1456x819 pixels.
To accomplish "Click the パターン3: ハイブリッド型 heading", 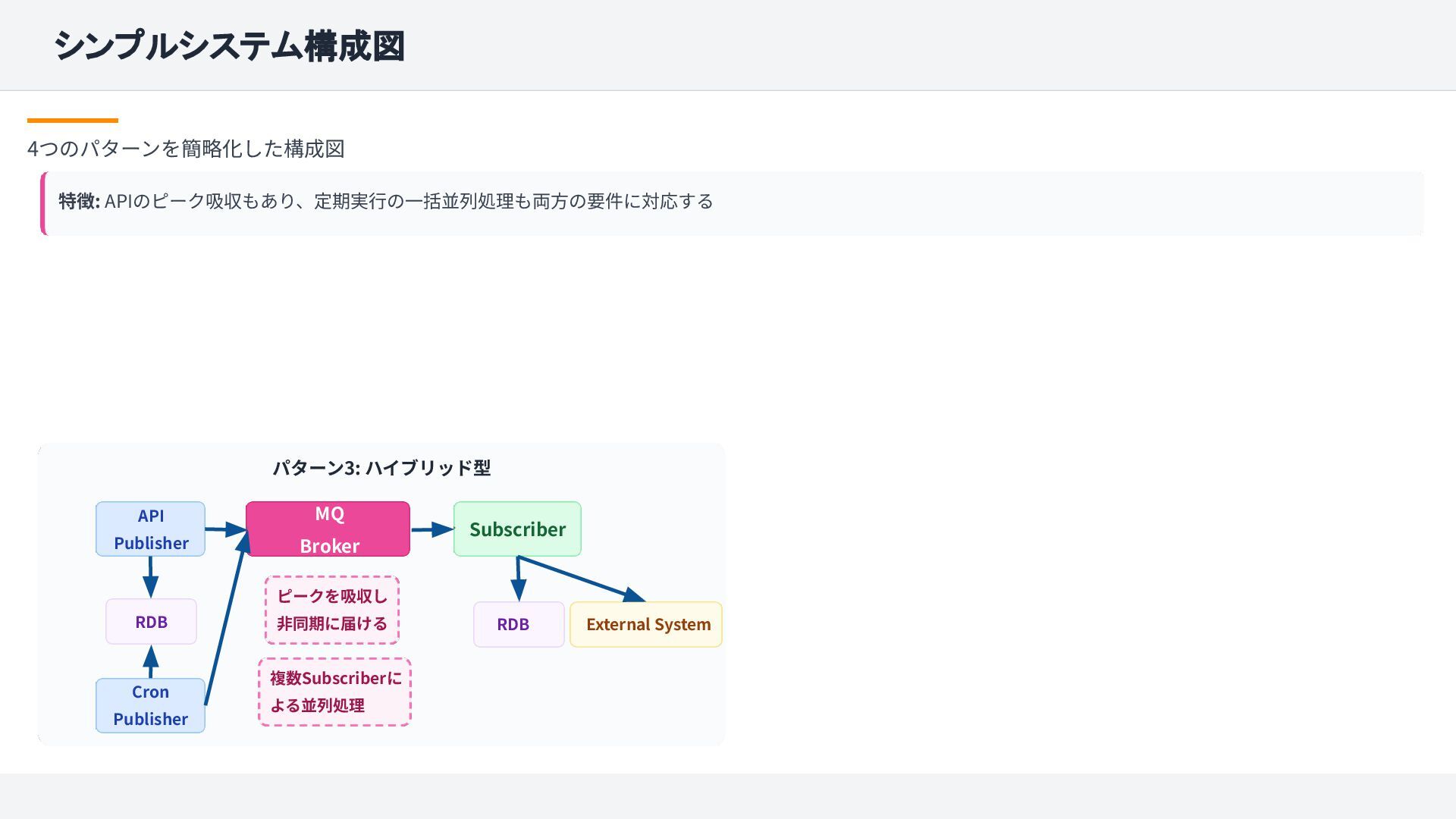I will click(x=381, y=468).
